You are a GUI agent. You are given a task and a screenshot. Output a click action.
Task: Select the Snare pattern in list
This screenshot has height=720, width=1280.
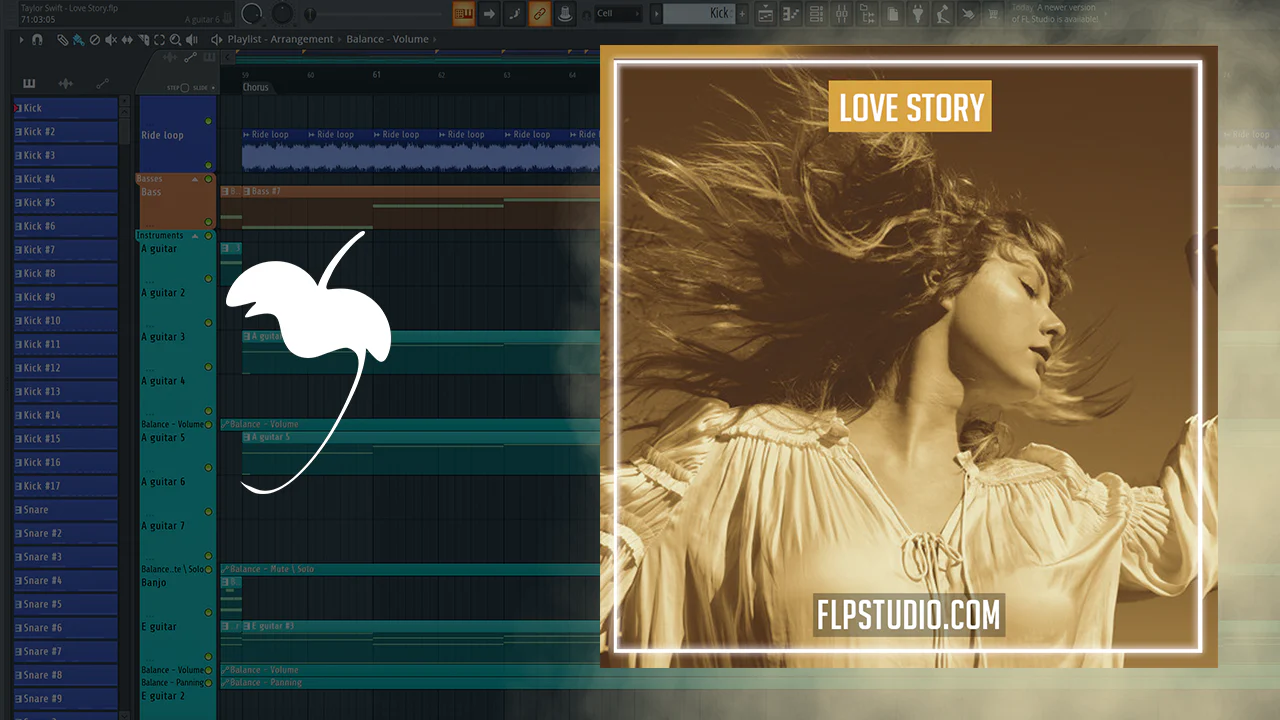pos(65,510)
